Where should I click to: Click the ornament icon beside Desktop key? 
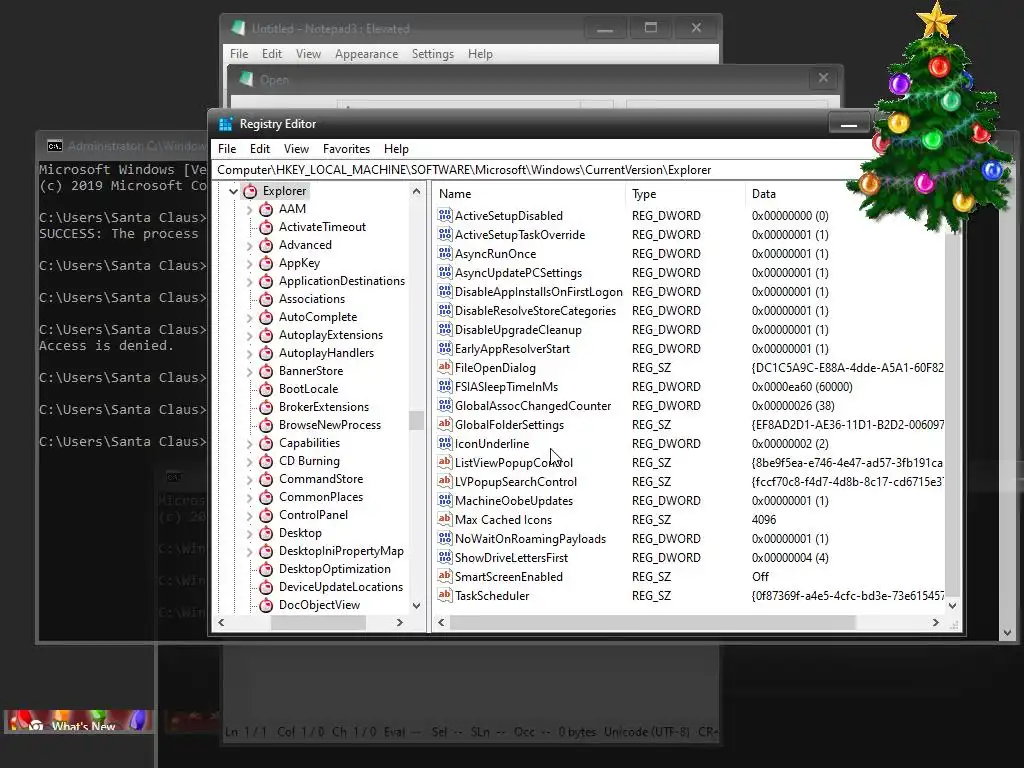tap(266, 534)
